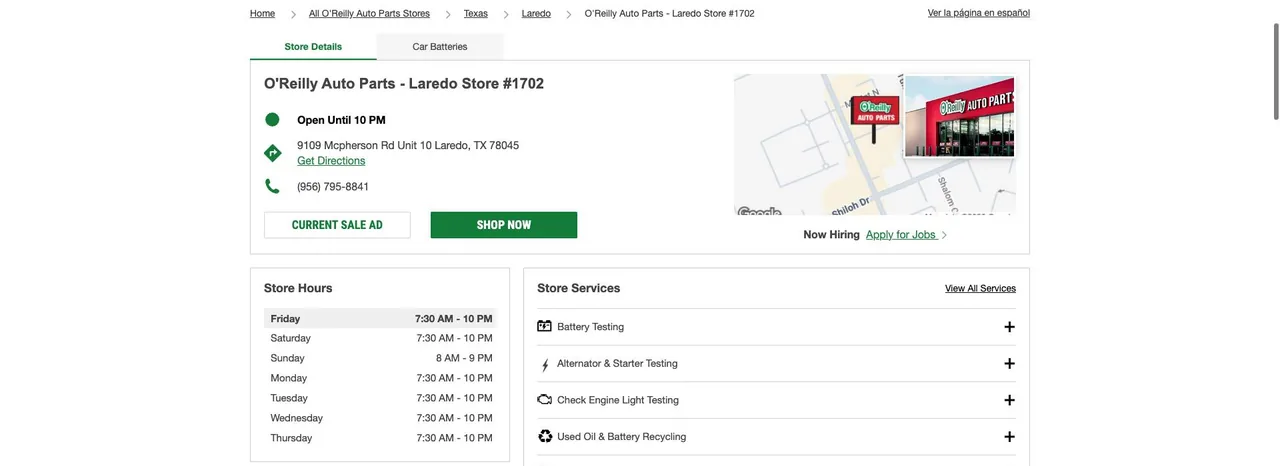Click the Tuesday hours row

[x=381, y=398]
